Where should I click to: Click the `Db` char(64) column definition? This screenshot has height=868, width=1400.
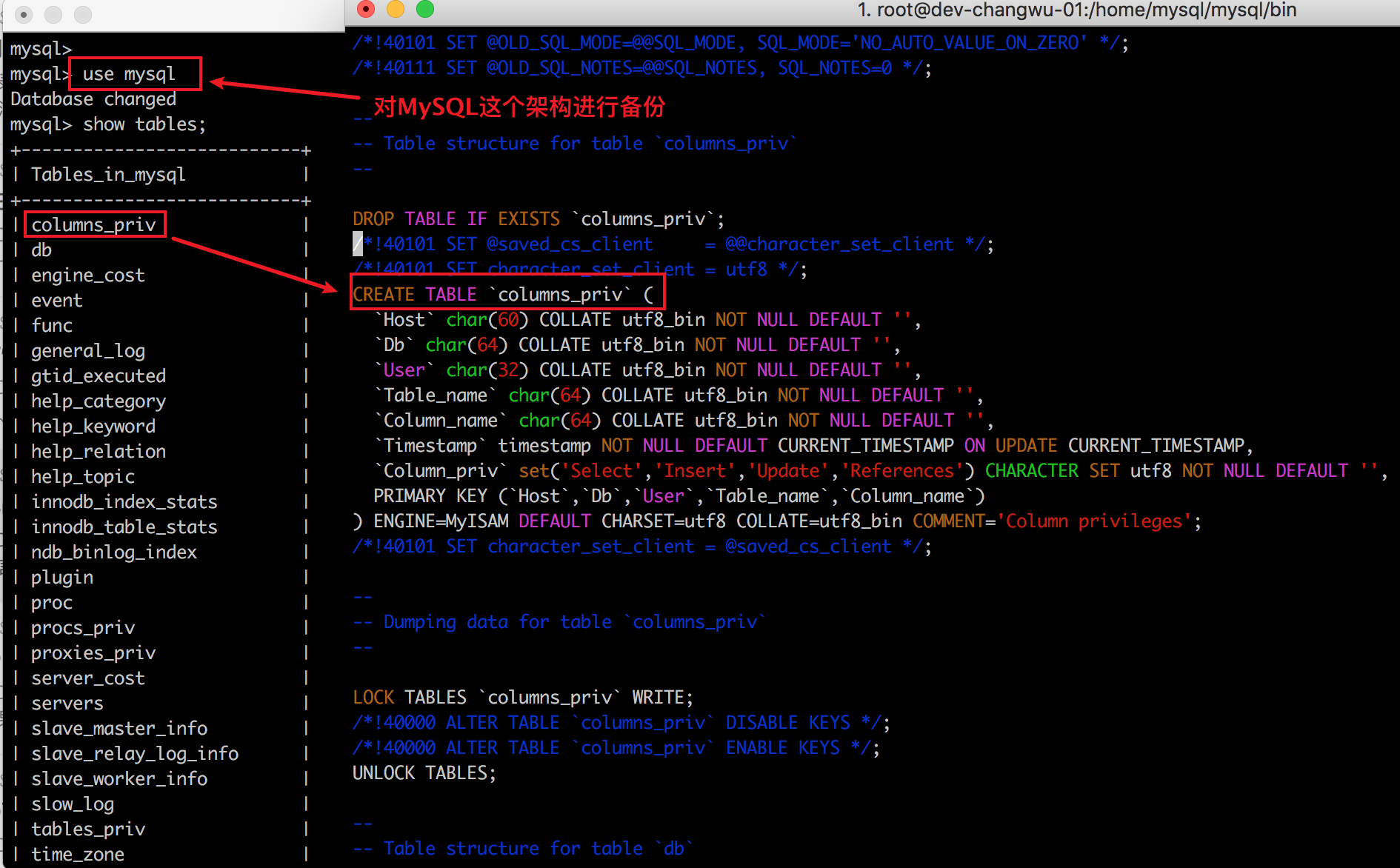click(x=638, y=345)
